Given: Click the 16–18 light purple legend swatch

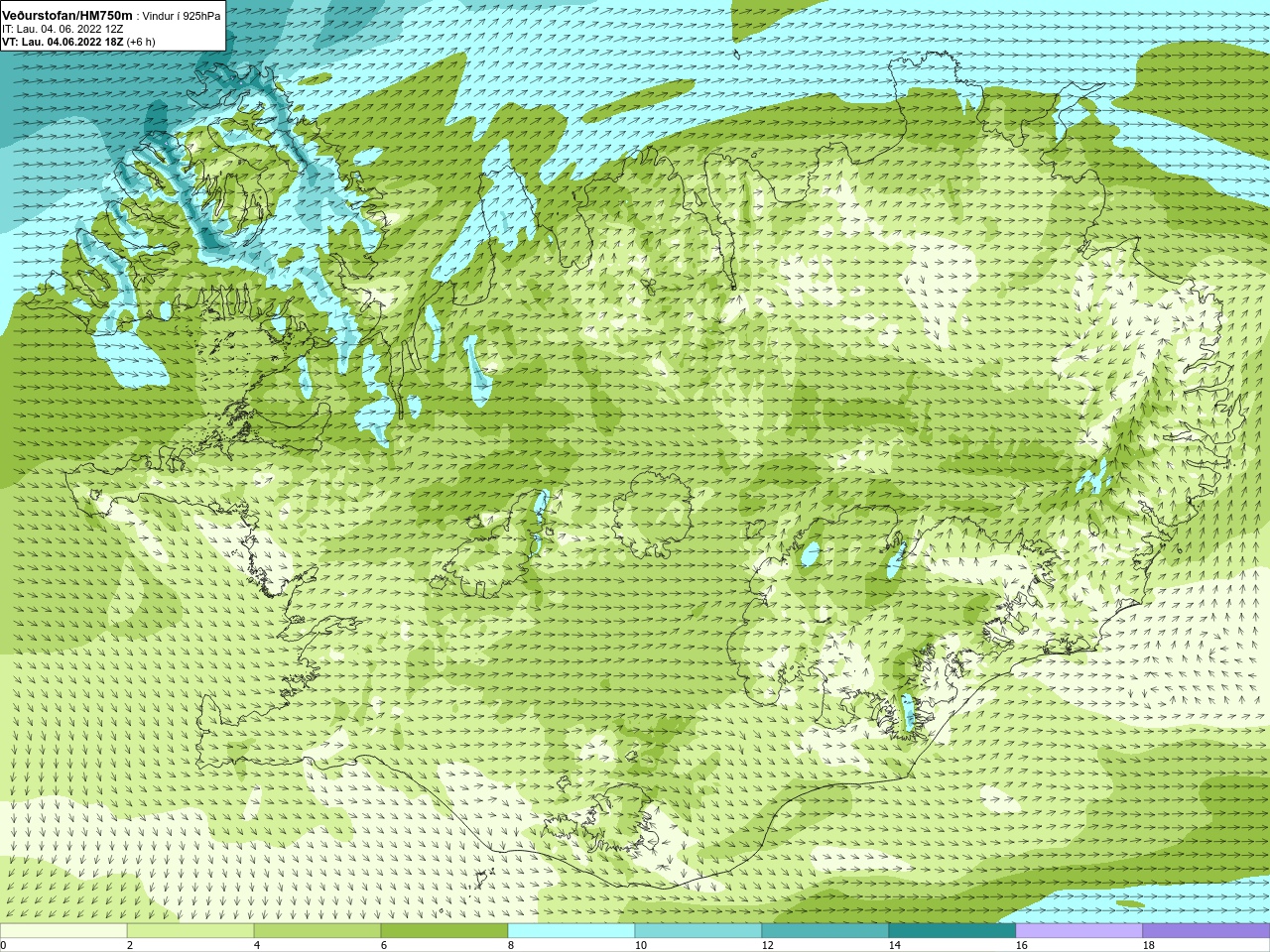Looking at the screenshot, I should 1079,931.
